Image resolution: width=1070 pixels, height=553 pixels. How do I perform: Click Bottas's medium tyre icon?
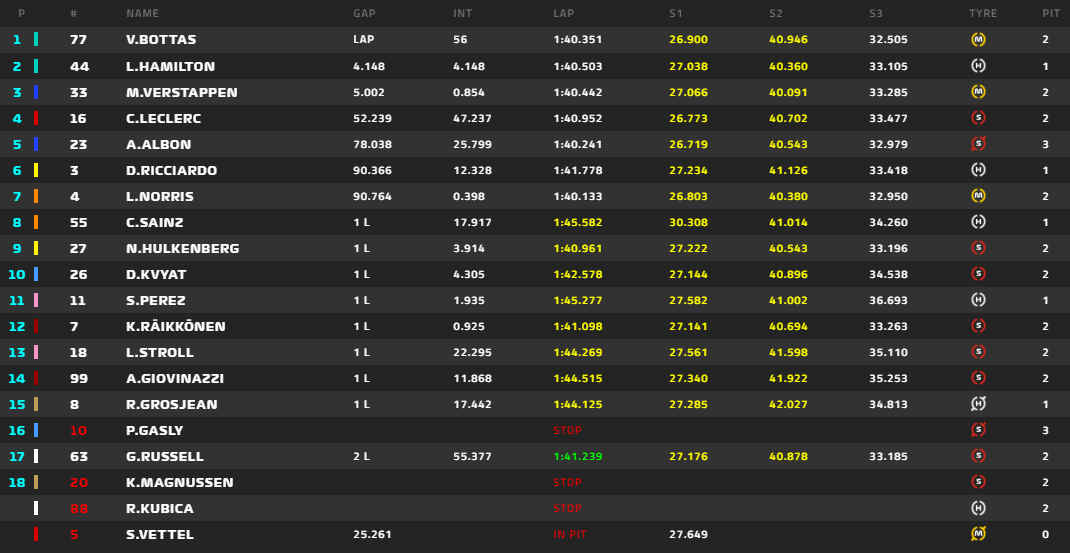pos(978,40)
